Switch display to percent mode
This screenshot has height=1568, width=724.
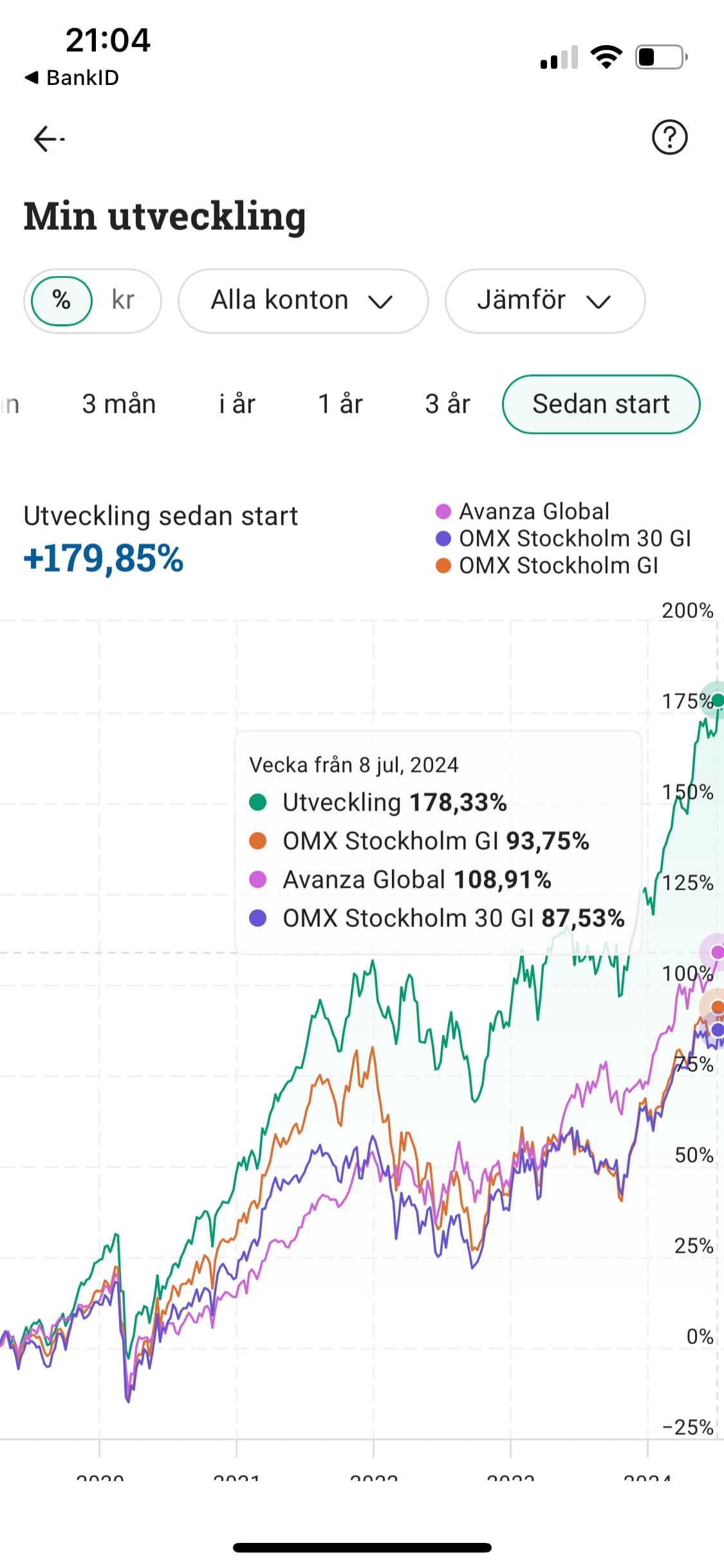pyautogui.click(x=62, y=301)
